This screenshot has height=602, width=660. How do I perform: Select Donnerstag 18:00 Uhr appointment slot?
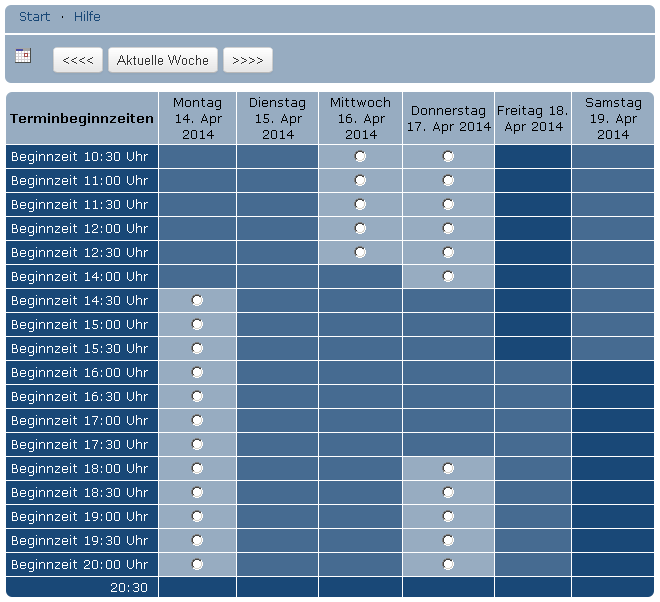tap(448, 469)
